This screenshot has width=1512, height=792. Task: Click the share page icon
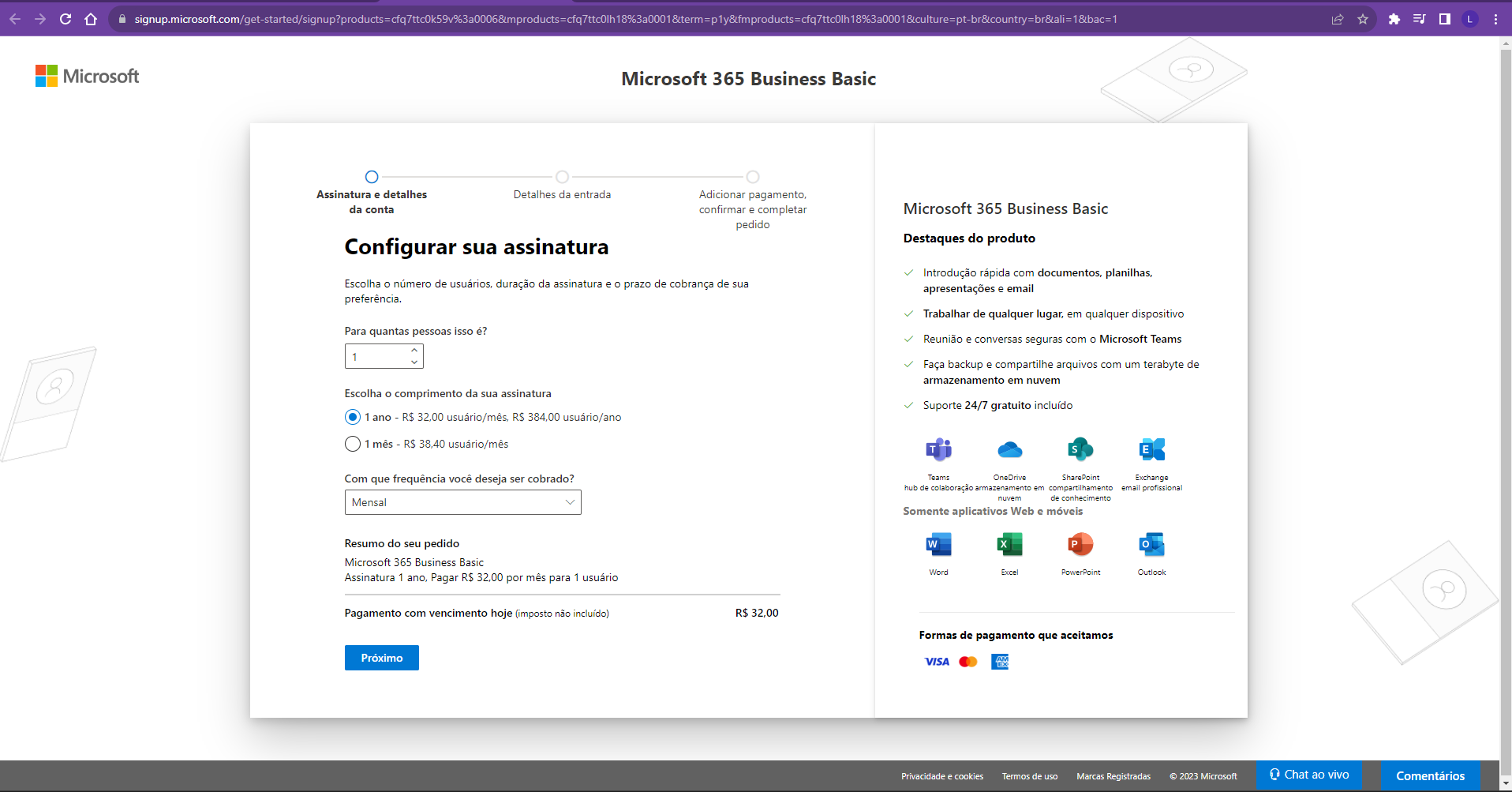click(1338, 19)
